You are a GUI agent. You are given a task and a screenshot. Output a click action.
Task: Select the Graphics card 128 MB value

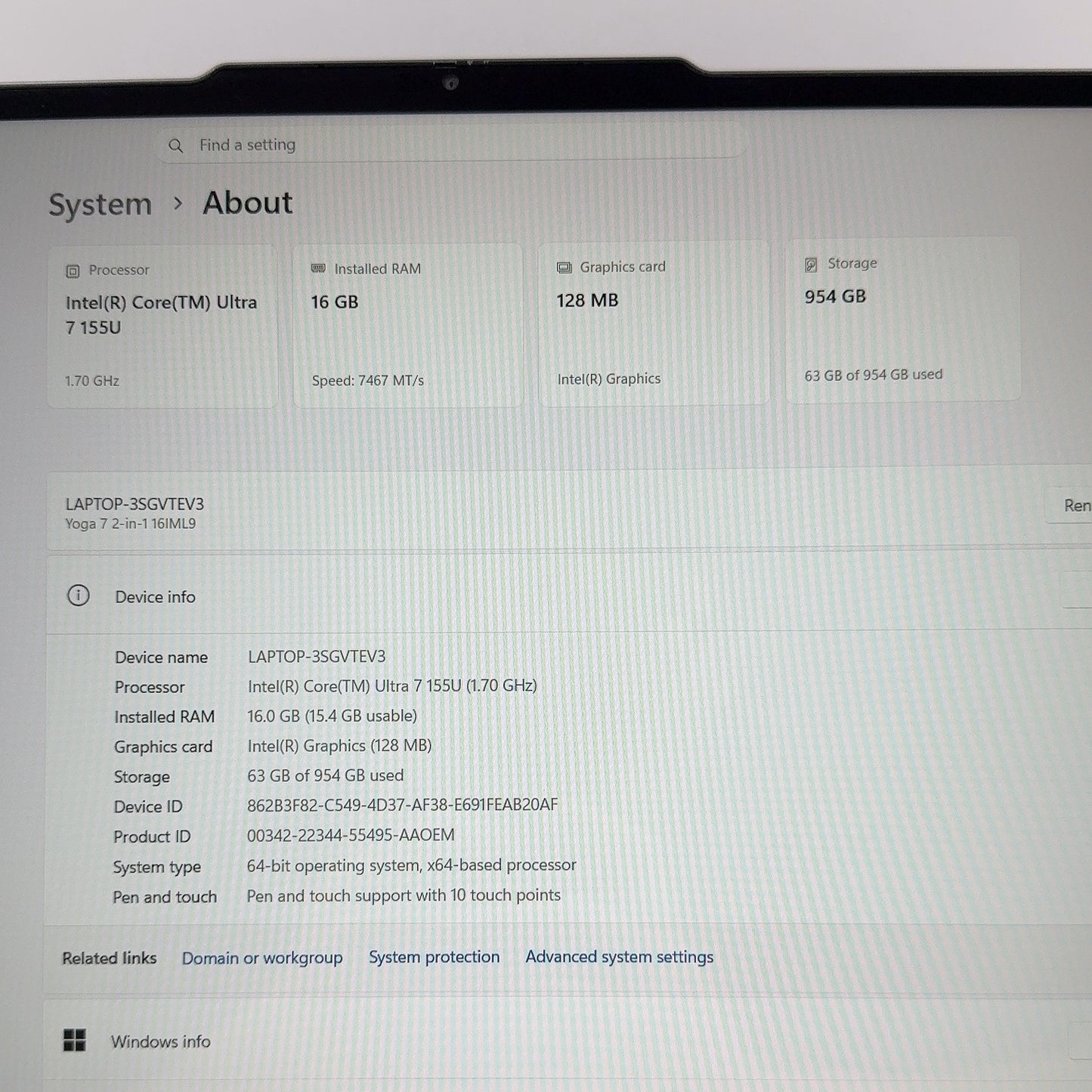(587, 301)
